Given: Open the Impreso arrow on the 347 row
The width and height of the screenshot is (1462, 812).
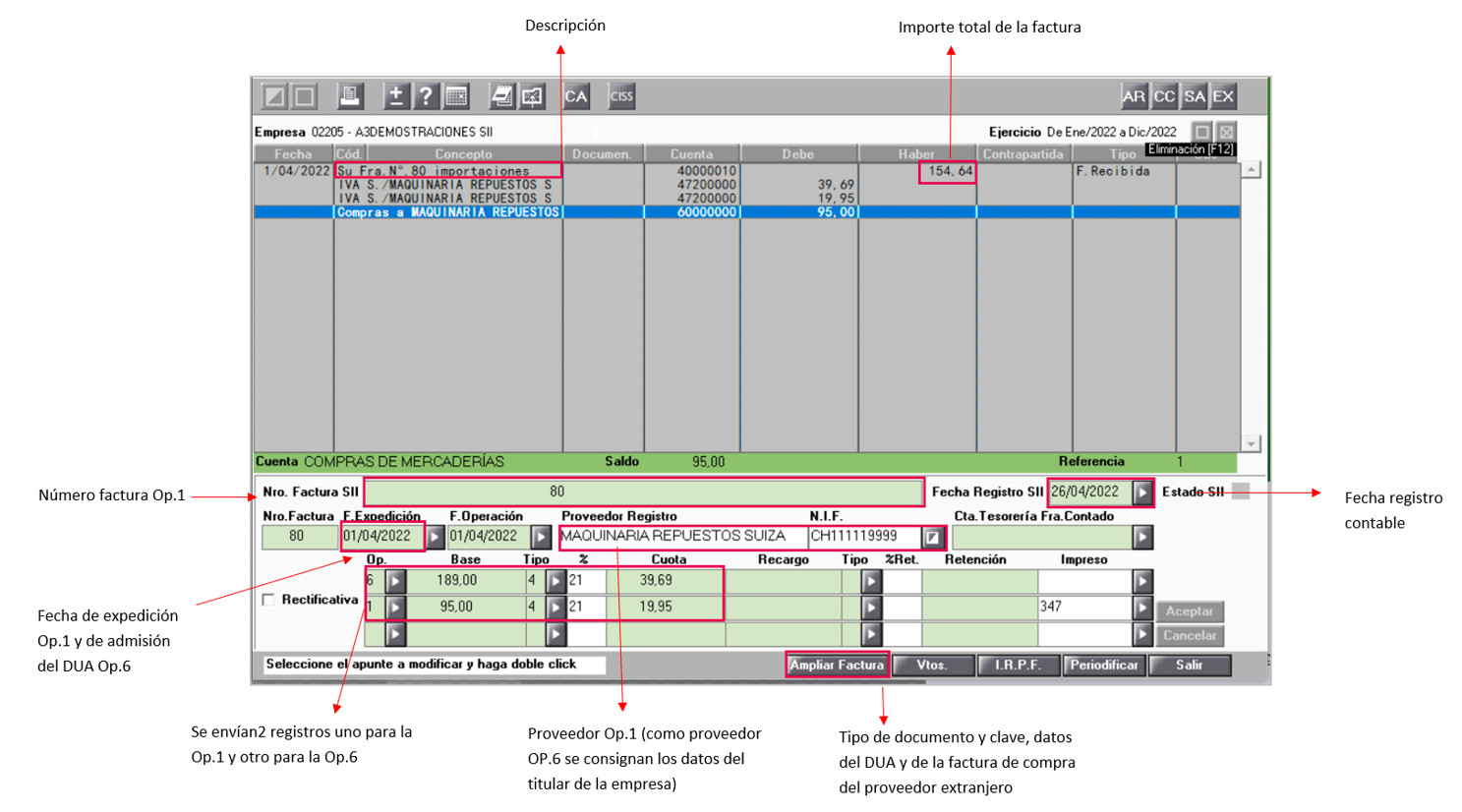Looking at the screenshot, I should [x=1142, y=608].
